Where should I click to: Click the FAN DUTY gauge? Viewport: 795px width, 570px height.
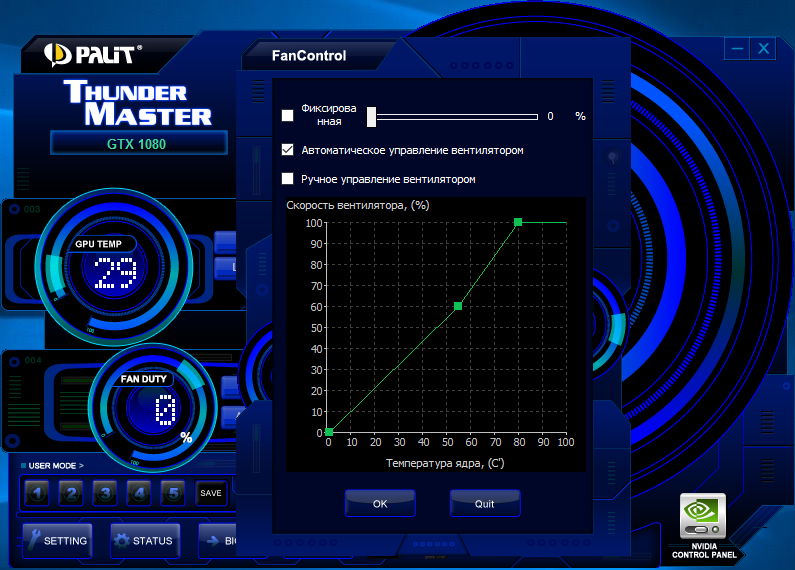click(152, 407)
